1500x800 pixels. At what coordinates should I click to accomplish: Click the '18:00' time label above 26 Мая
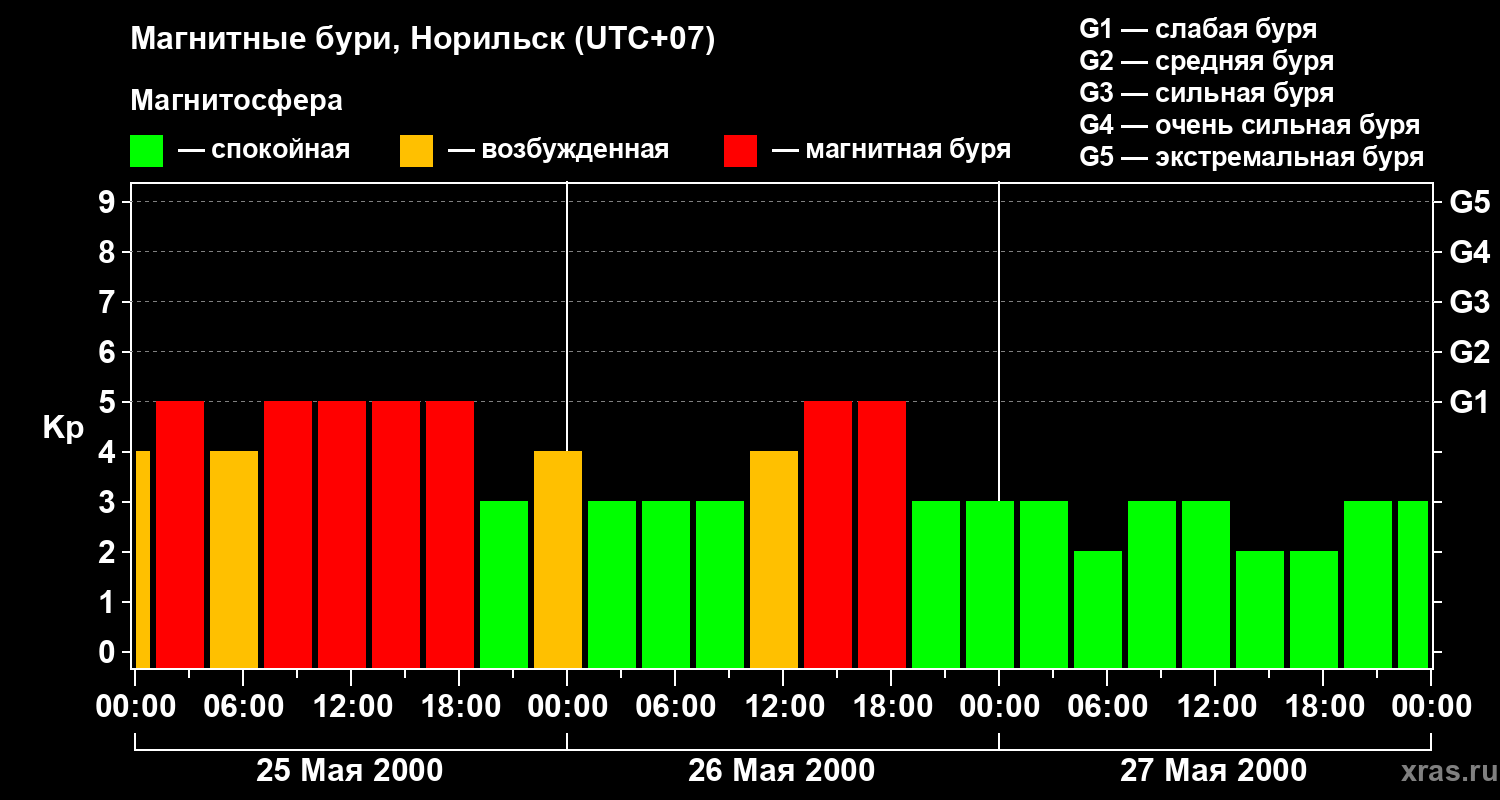[x=891, y=706]
